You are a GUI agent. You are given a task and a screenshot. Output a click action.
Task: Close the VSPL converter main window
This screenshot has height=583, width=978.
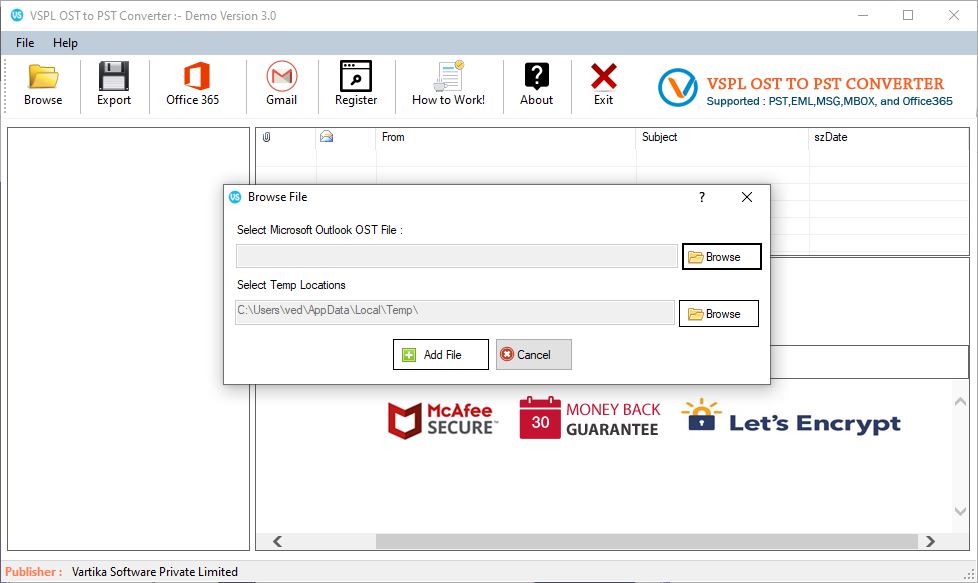tap(954, 16)
